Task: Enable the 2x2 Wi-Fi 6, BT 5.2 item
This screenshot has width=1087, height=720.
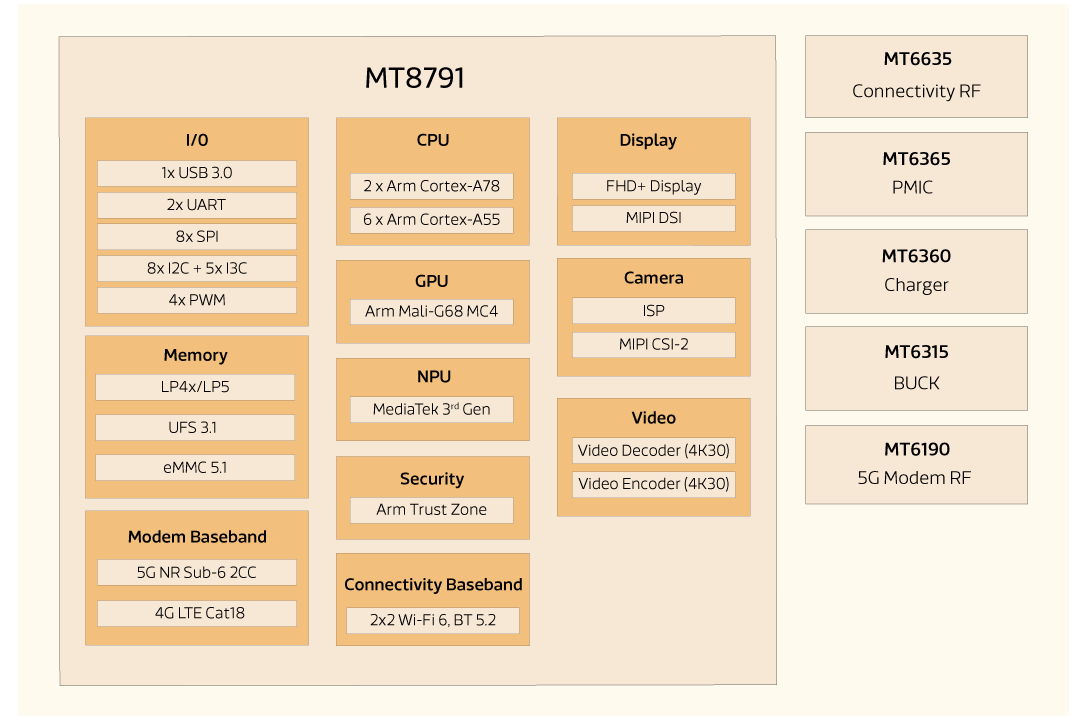Action: pyautogui.click(x=431, y=620)
